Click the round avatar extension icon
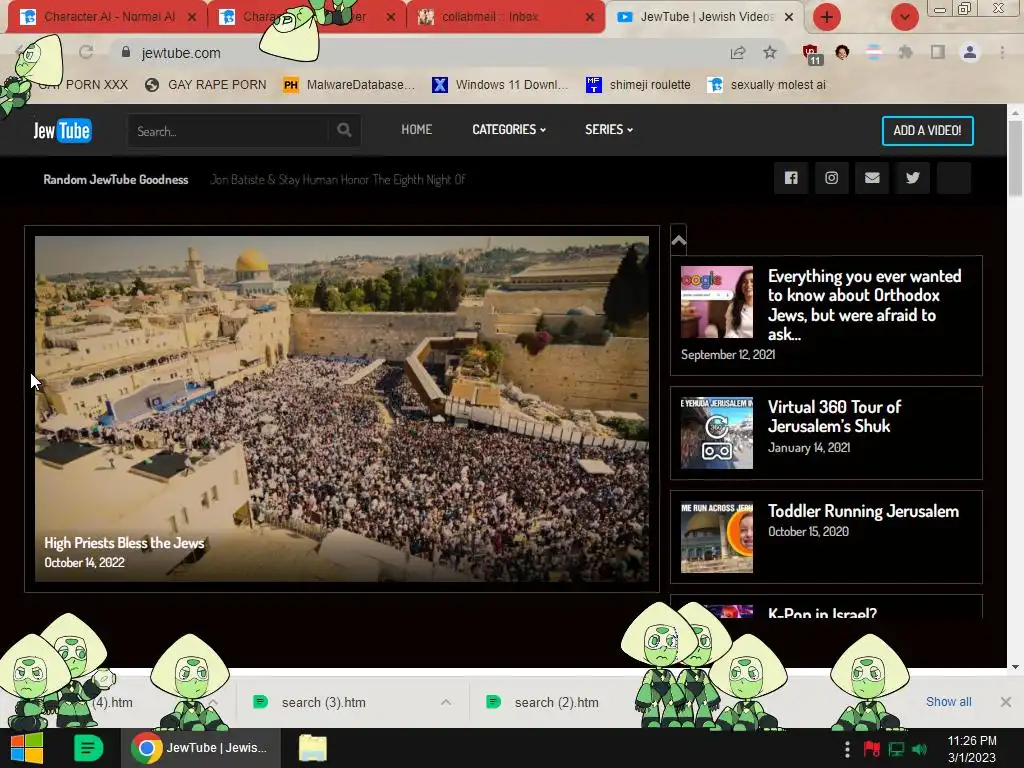The image size is (1024, 768). pos(842,52)
